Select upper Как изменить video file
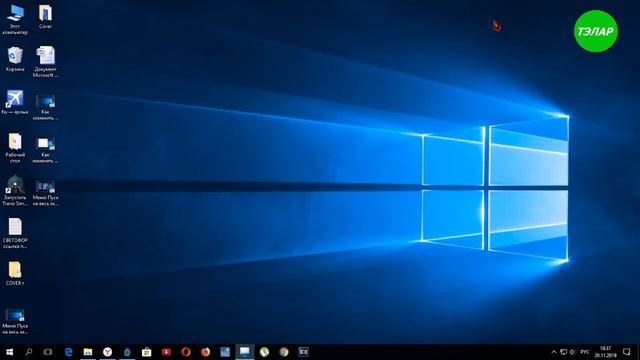The width and height of the screenshot is (640, 360). [45, 107]
